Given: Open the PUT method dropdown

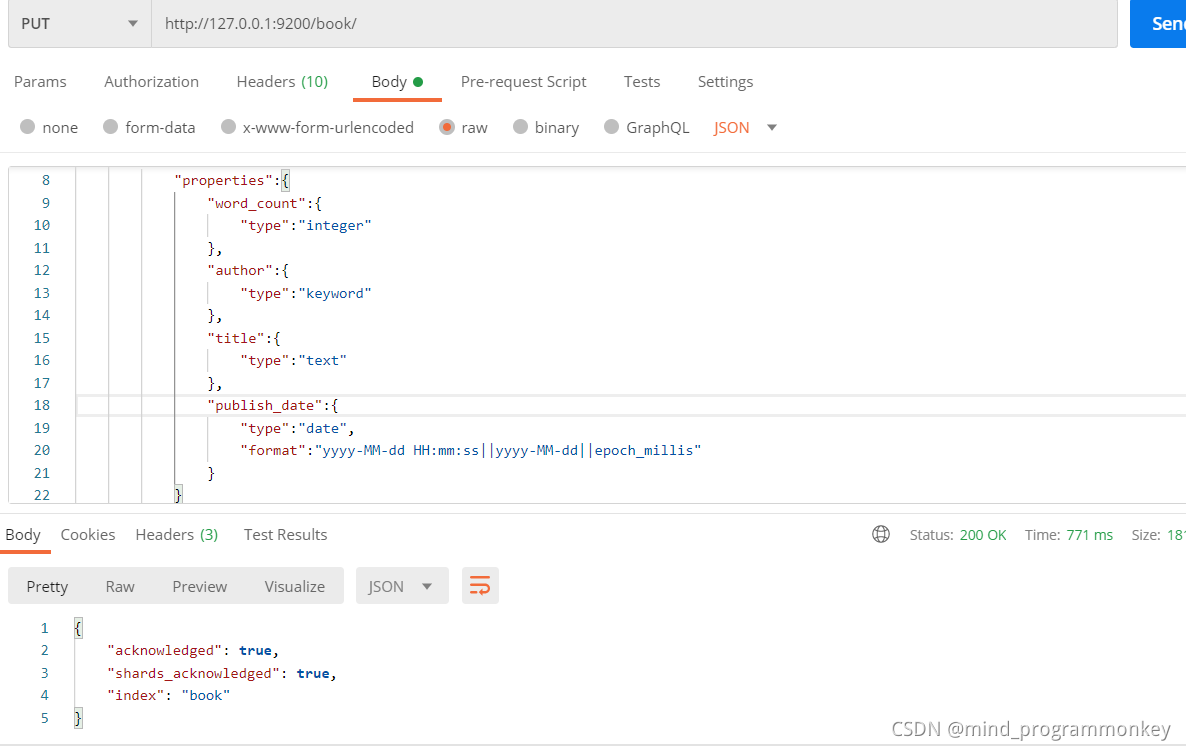Looking at the screenshot, I should (x=79, y=23).
